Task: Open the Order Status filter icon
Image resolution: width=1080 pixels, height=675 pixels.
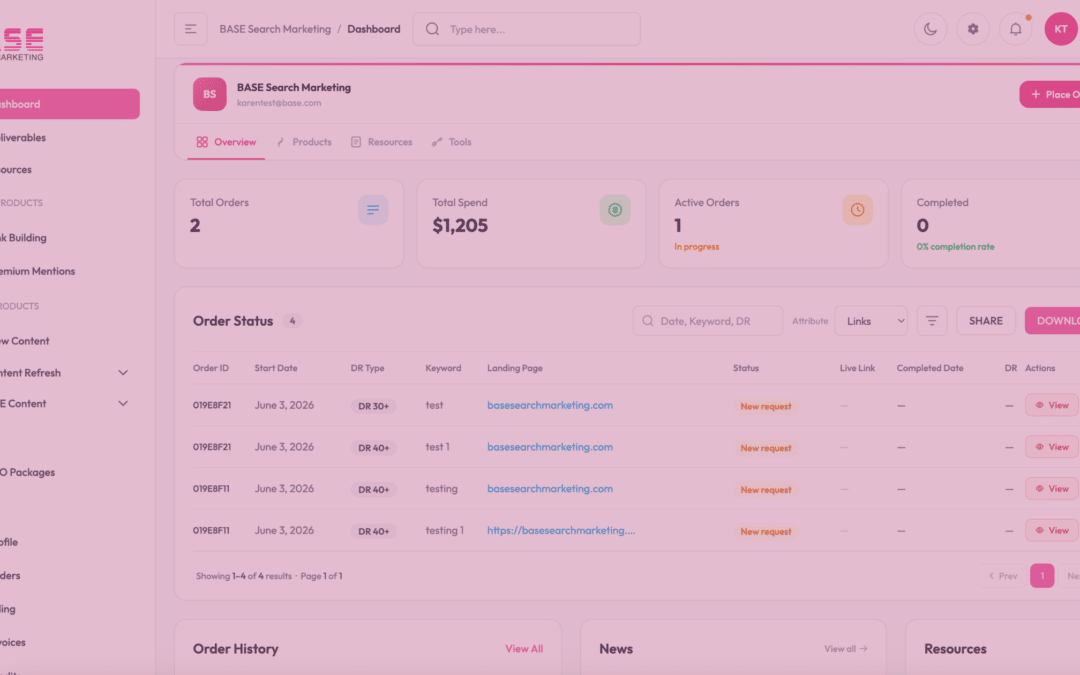Action: [932, 321]
